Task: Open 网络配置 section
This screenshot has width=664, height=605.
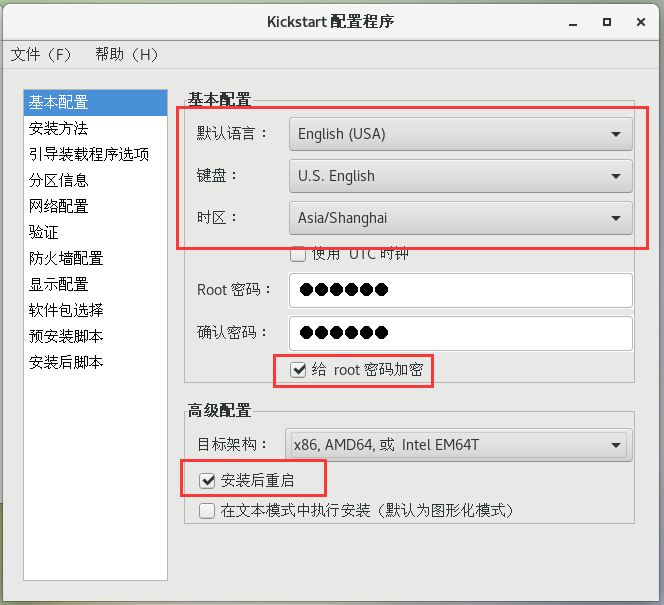Action: 95,206
